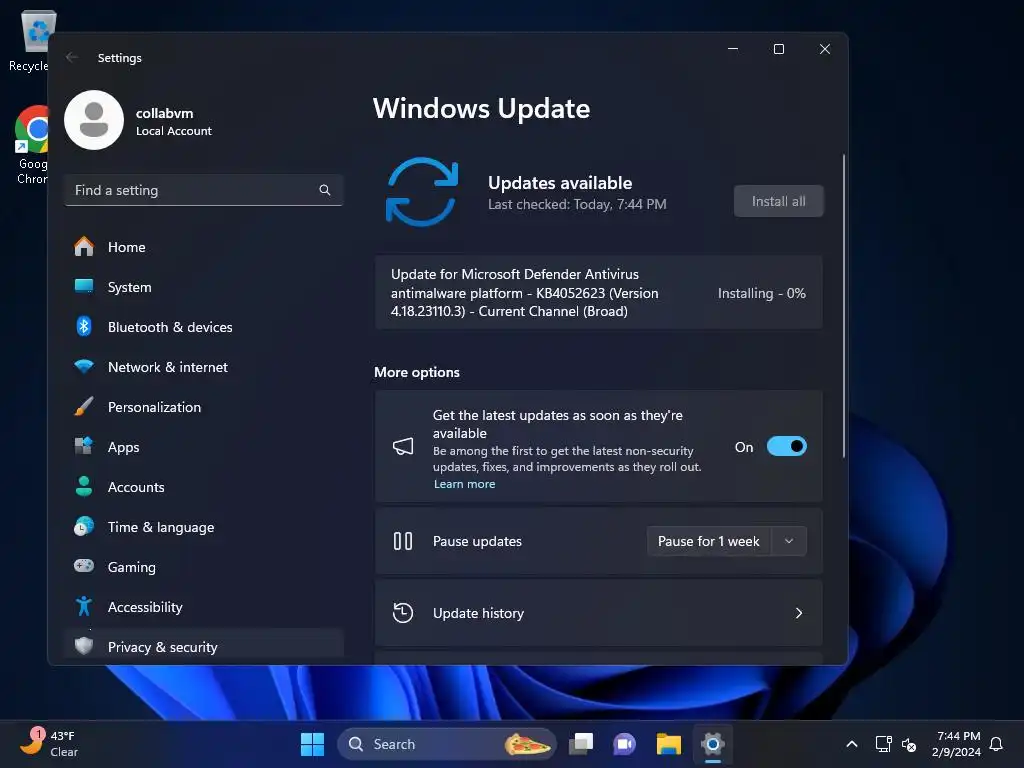Expand the pause duration dropdown arrow
The height and width of the screenshot is (768, 1024).
789,541
